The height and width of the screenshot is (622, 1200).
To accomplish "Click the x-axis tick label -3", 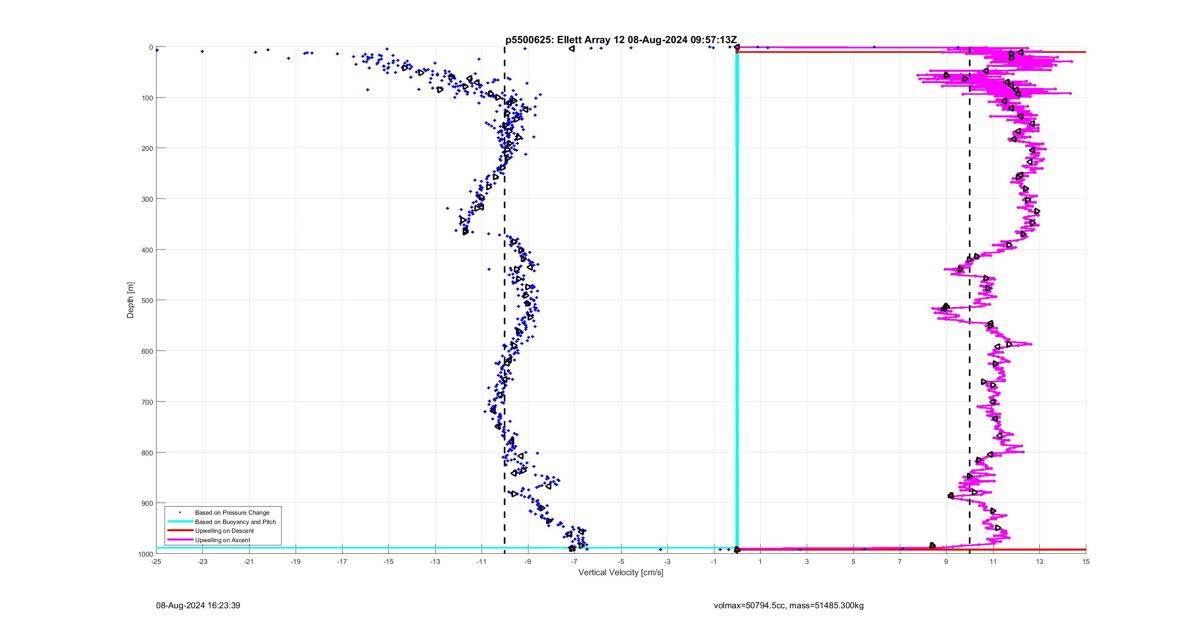I will 668,562.
